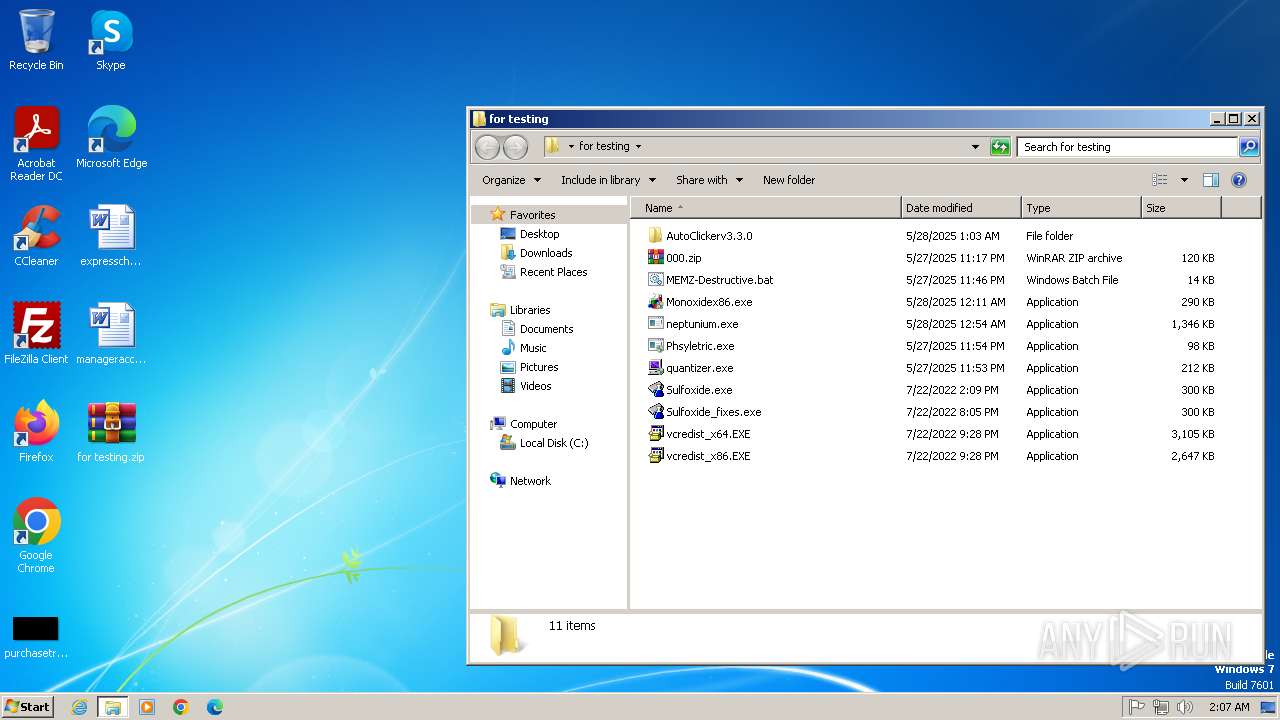Click the Back navigation arrow
The width and height of the screenshot is (1280, 720).
click(x=487, y=147)
